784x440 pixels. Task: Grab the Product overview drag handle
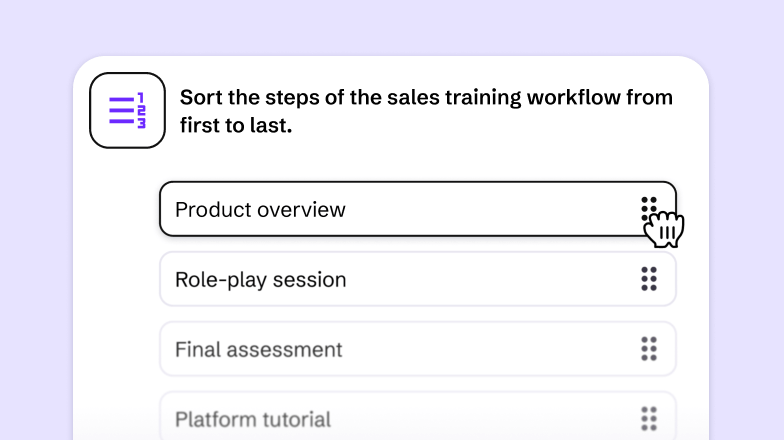[649, 207]
